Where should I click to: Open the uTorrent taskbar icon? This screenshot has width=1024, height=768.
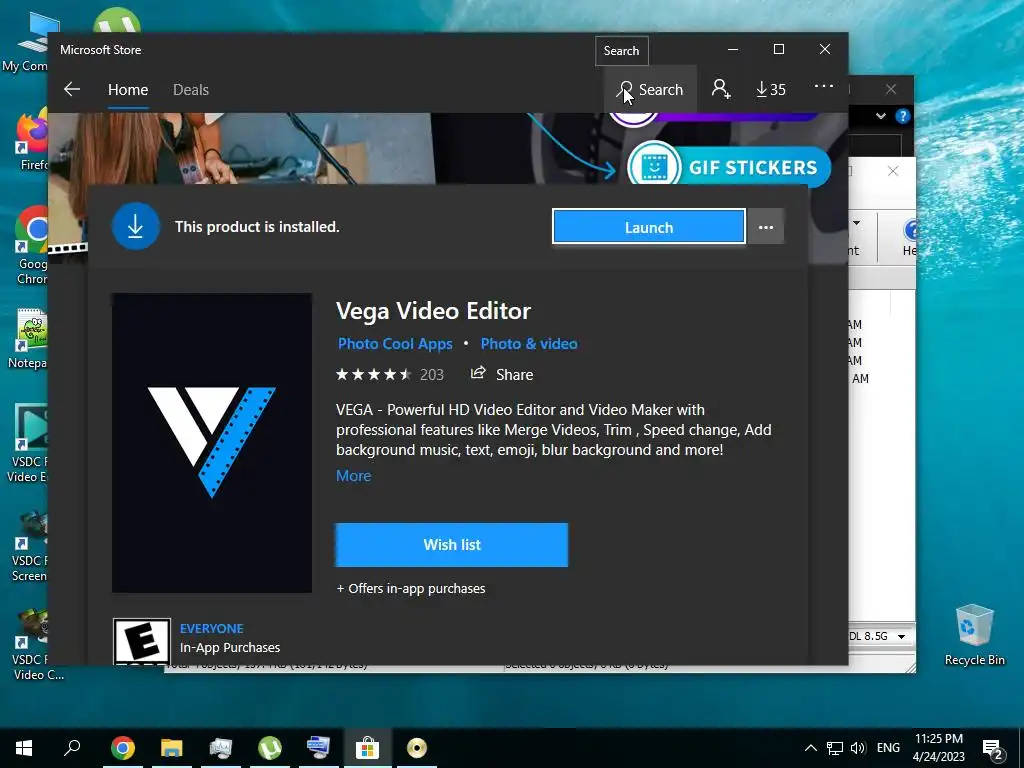coord(270,748)
